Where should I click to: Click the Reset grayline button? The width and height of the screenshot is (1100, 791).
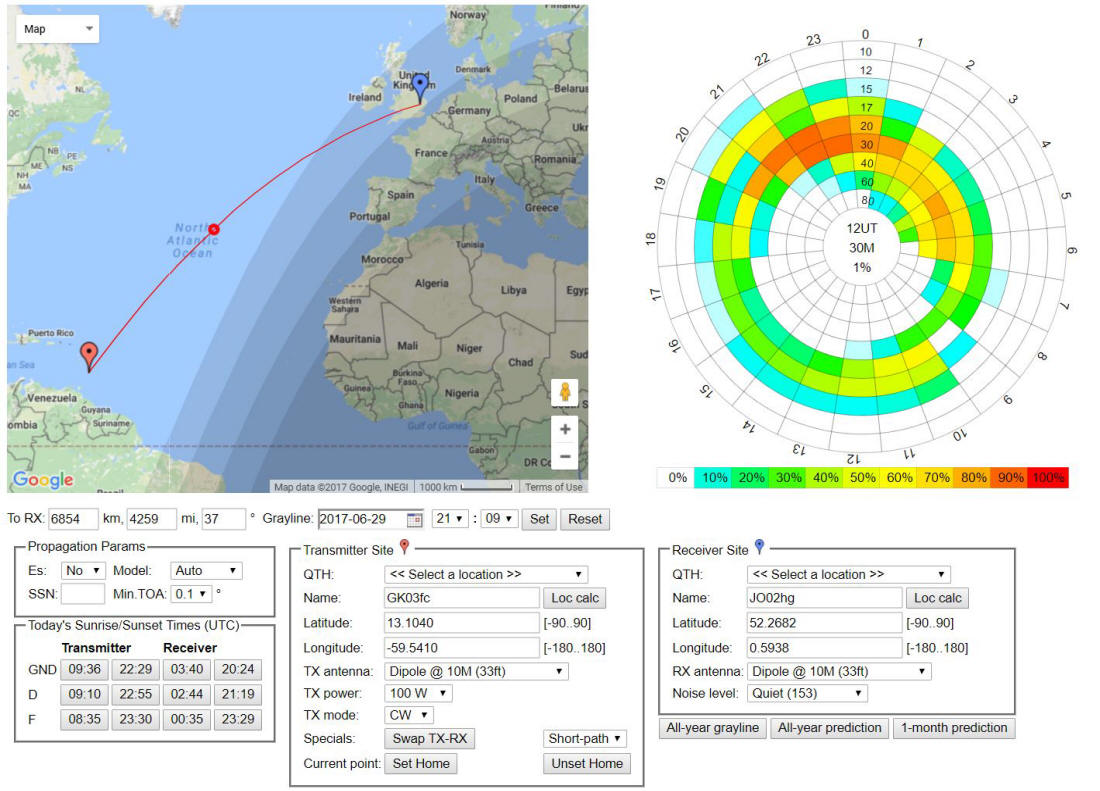(585, 519)
